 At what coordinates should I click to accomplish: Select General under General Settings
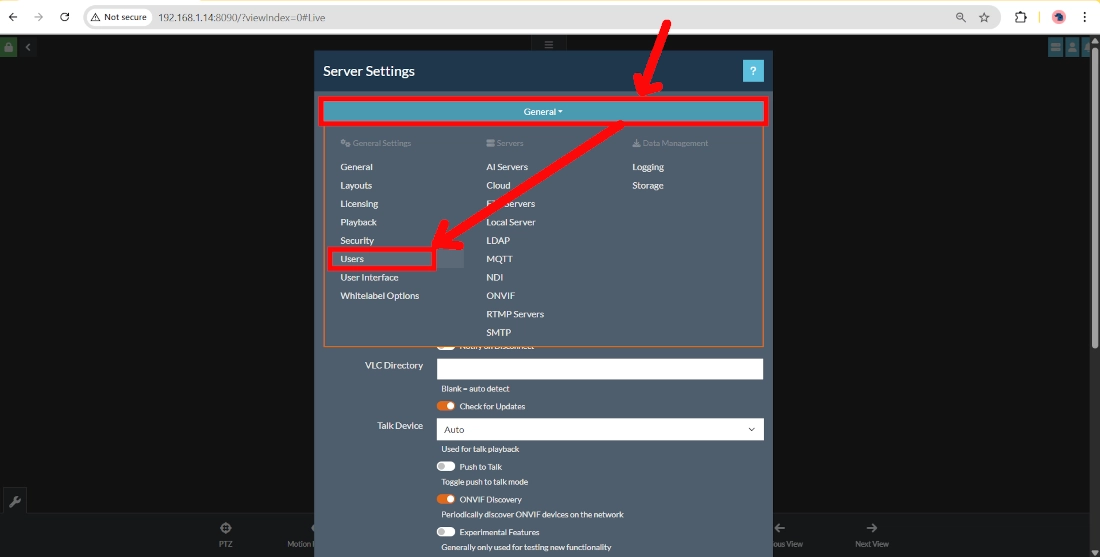point(356,167)
